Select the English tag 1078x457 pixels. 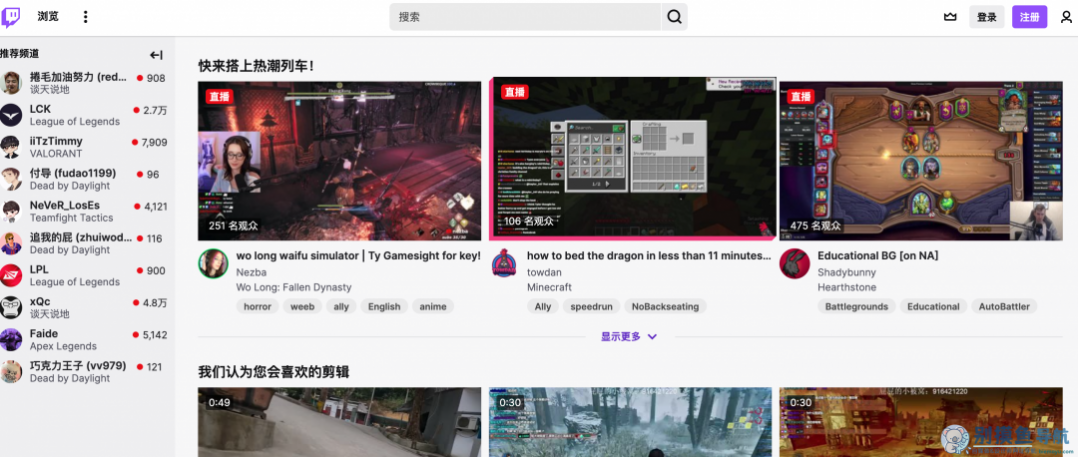tap(384, 306)
